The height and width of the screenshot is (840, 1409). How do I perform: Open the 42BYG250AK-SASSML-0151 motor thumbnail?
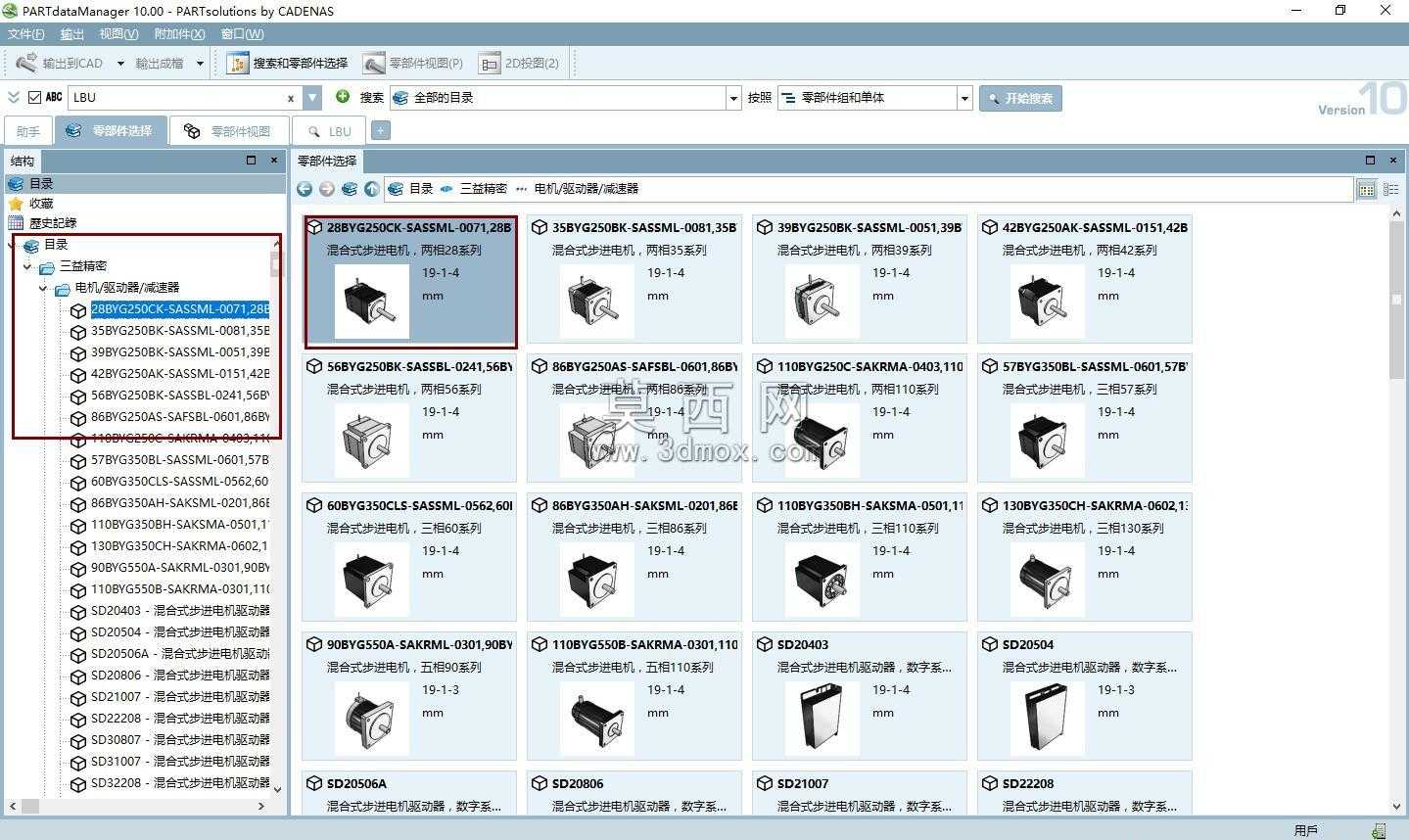[1048, 302]
